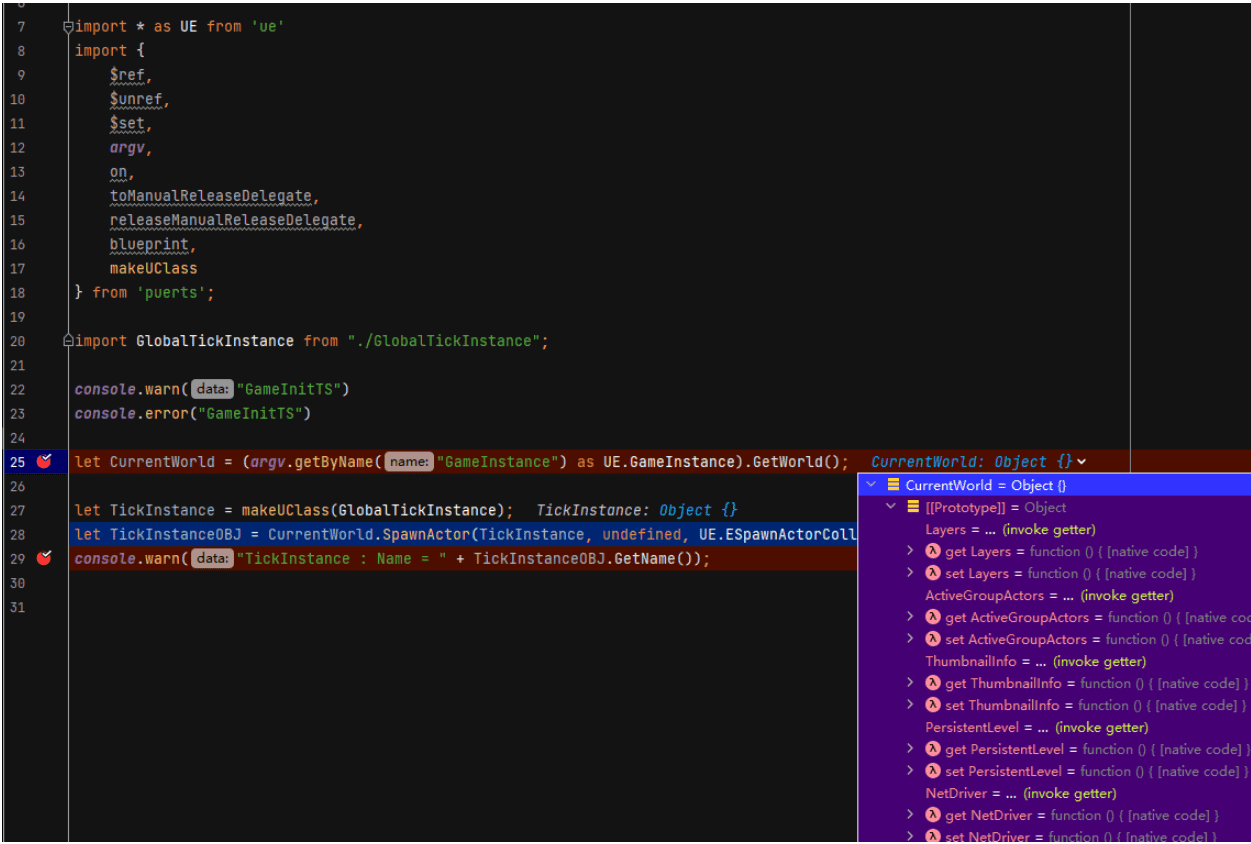The image size is (1251, 844).
Task: Click the 'puerts' module string
Action: 176,292
